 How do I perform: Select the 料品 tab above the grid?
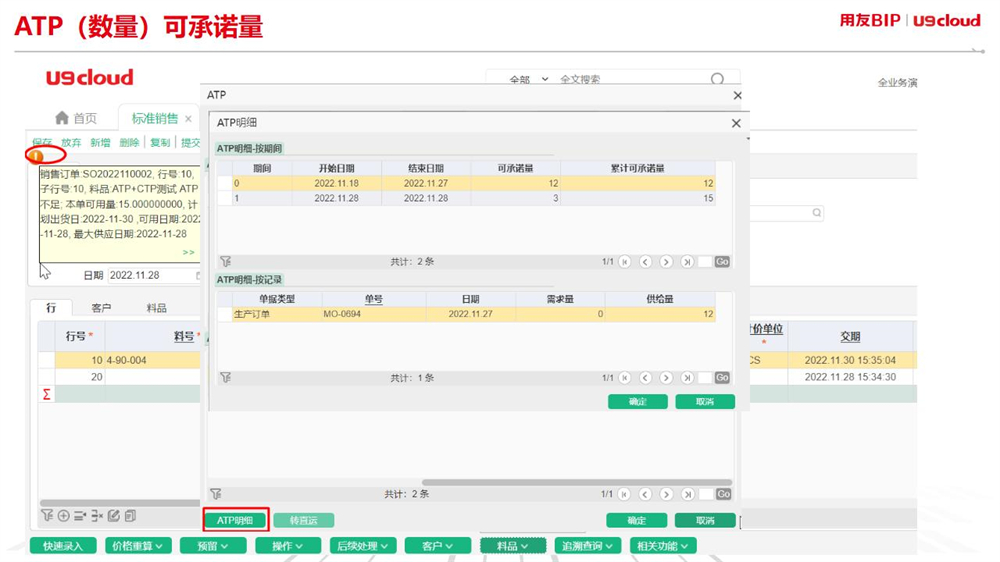coord(156,307)
